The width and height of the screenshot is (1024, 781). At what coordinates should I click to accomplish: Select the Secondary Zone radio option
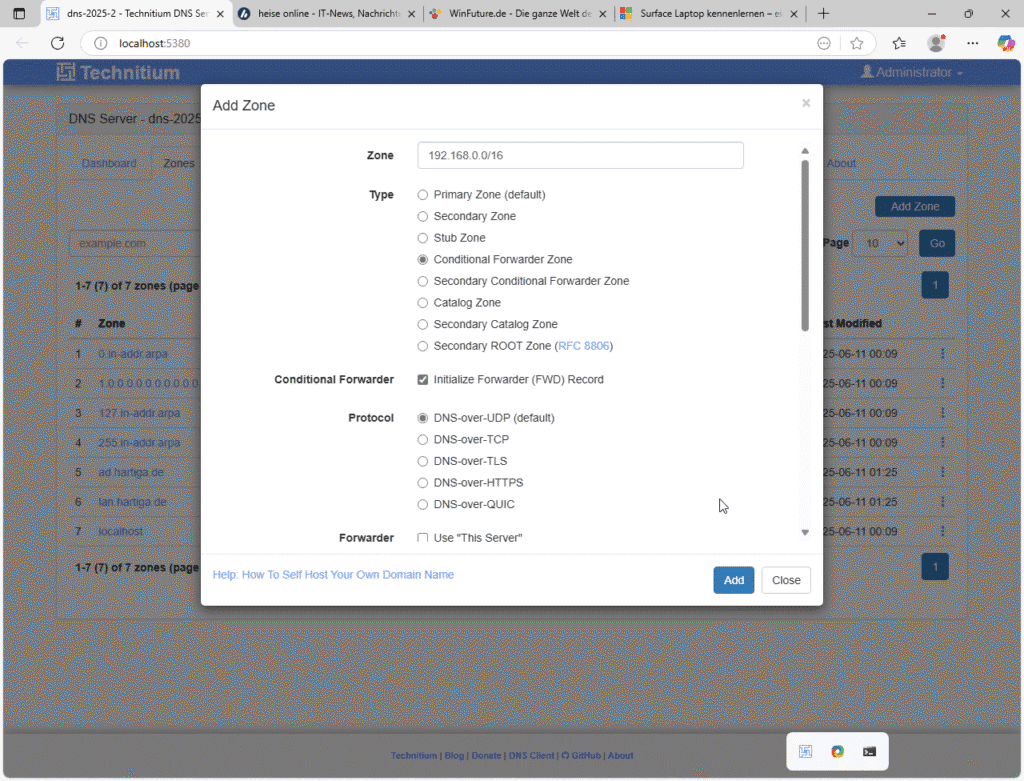pyautogui.click(x=423, y=217)
